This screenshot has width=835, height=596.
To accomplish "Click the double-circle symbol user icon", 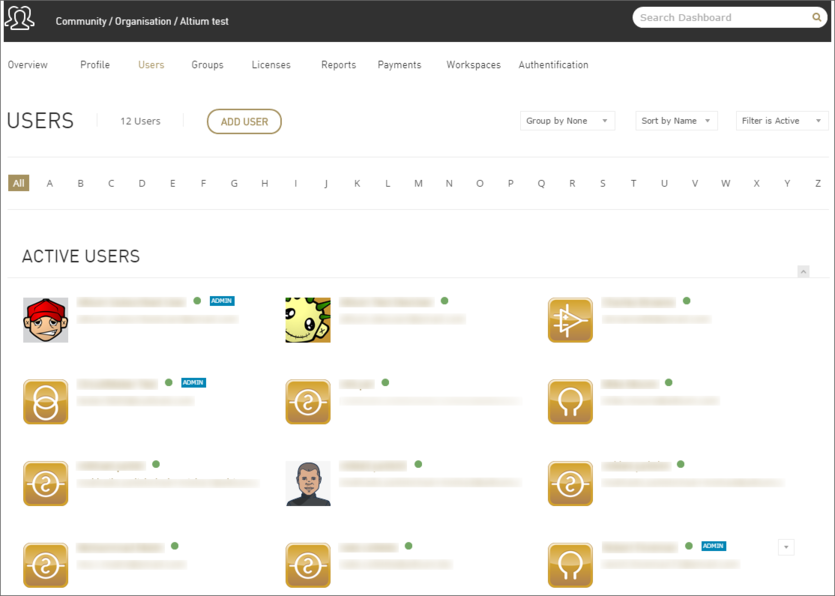I will (45, 402).
